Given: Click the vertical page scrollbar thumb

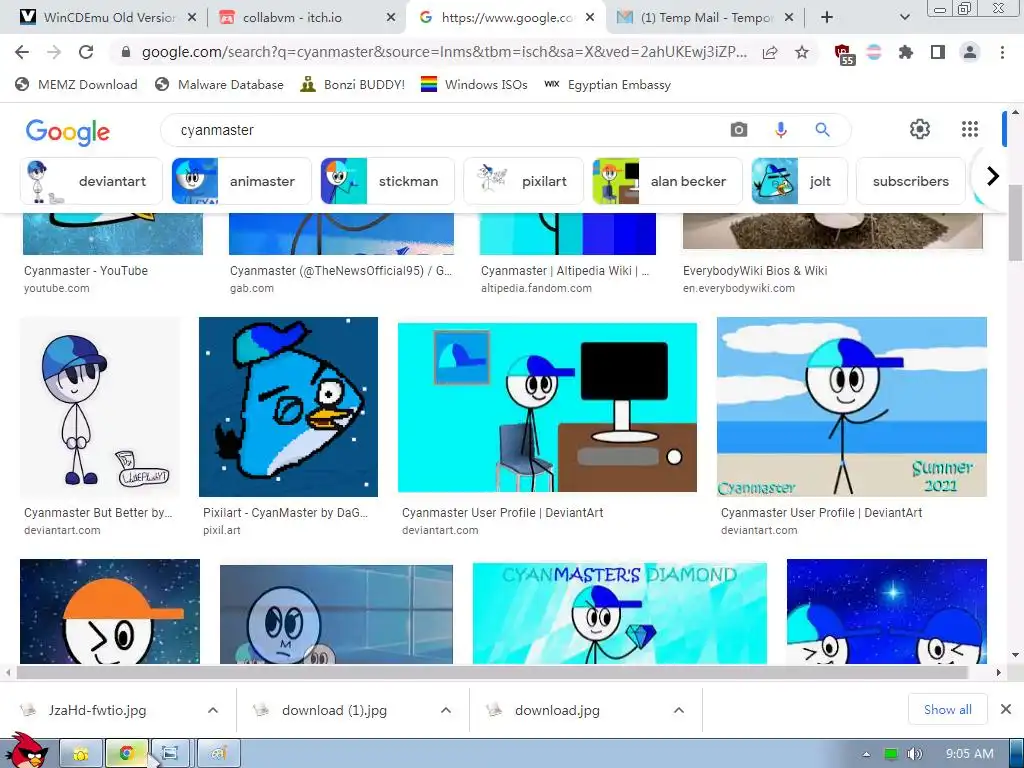Looking at the screenshot, I should click(1015, 223).
